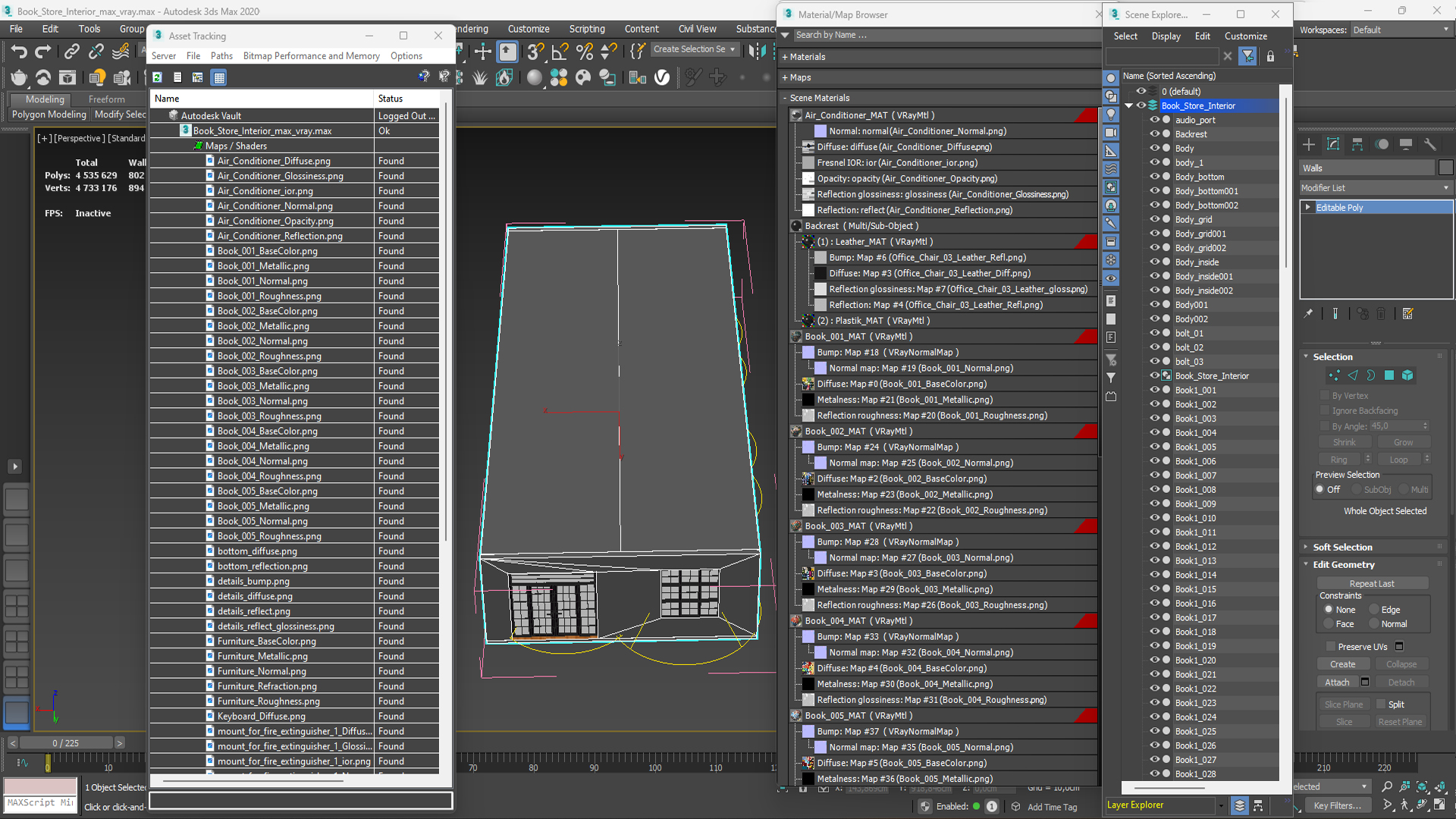The image size is (1456, 819).
Task: Expand the Materials group in Material Browser
Action: (785, 57)
